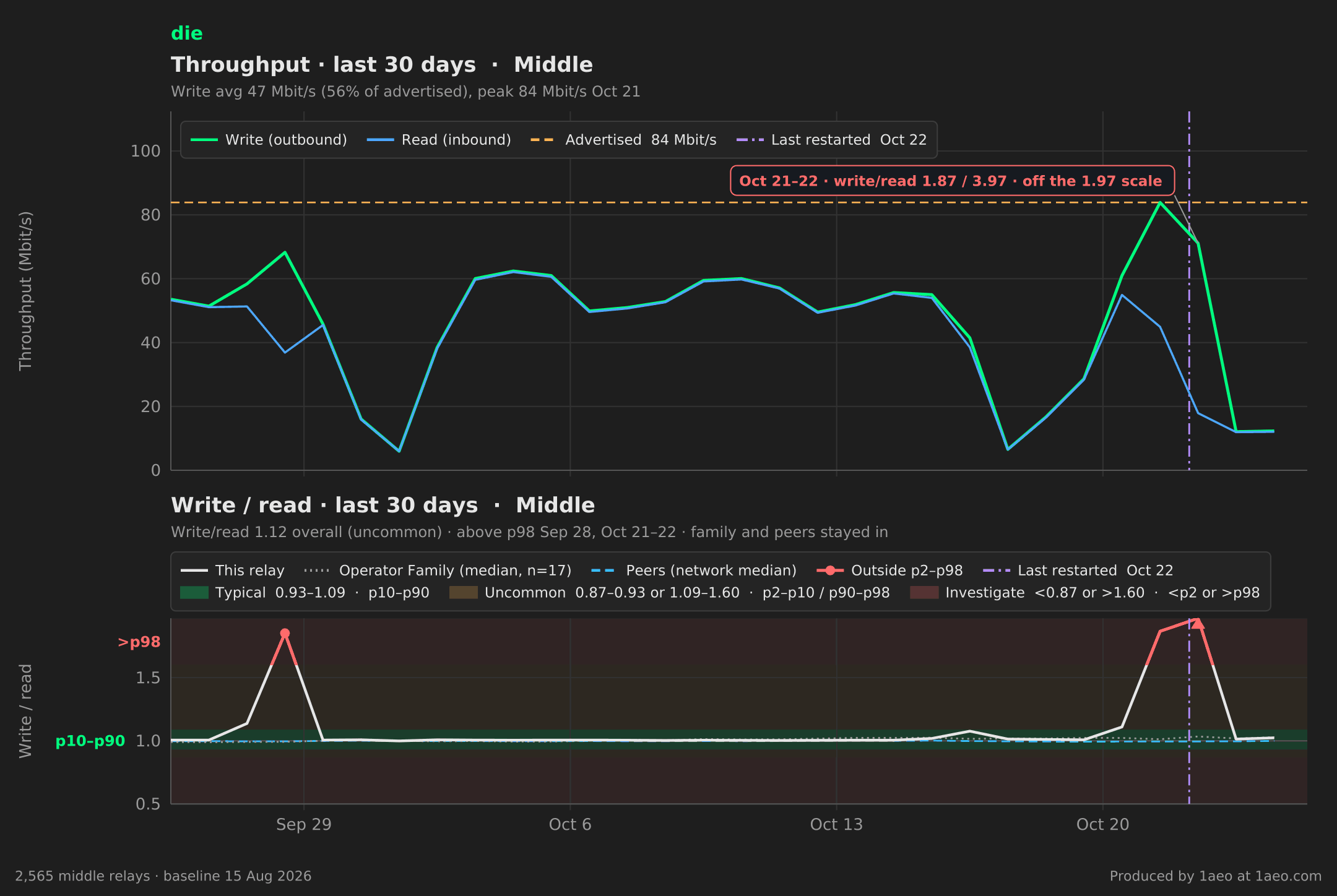This screenshot has width=1337, height=896.
Task: Click the 'Write / read · last 30 days' title
Action: pos(383,506)
